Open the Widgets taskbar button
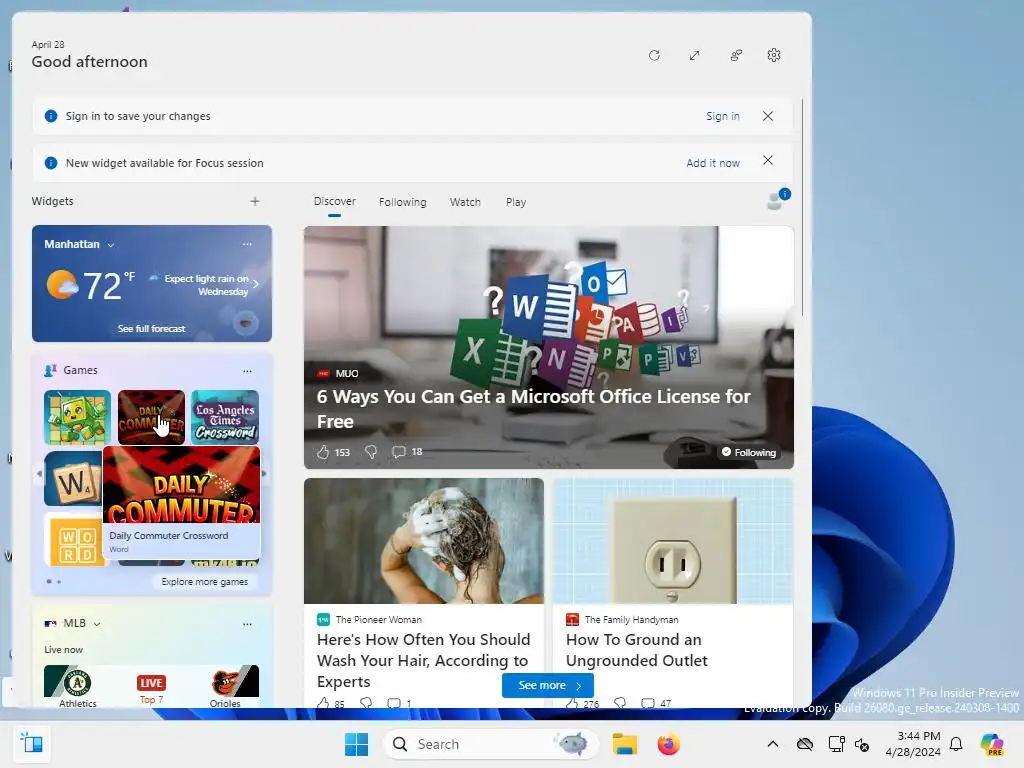The image size is (1024, 768). [x=31, y=744]
